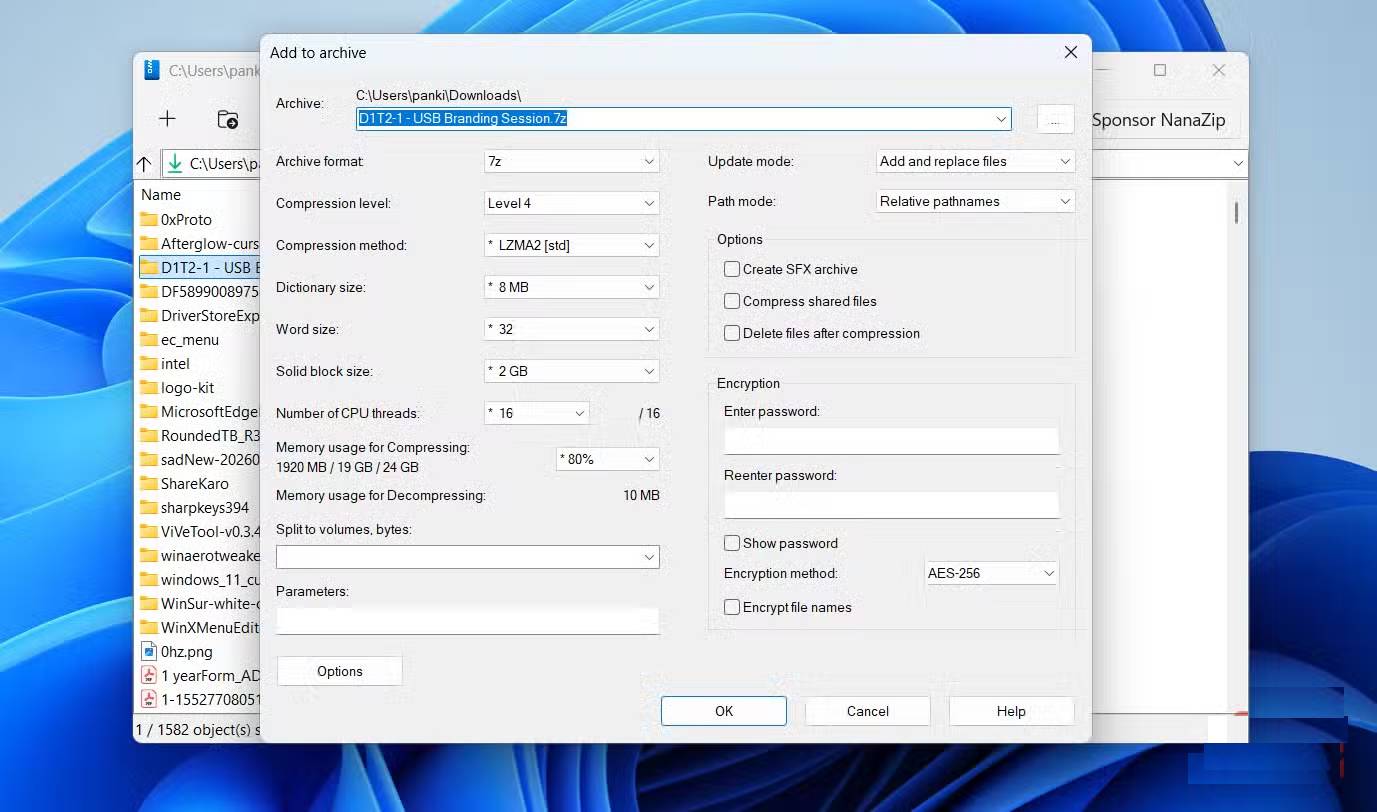The width and height of the screenshot is (1377, 812).
Task: Enable the Create SFX archive option
Action: [731, 268]
